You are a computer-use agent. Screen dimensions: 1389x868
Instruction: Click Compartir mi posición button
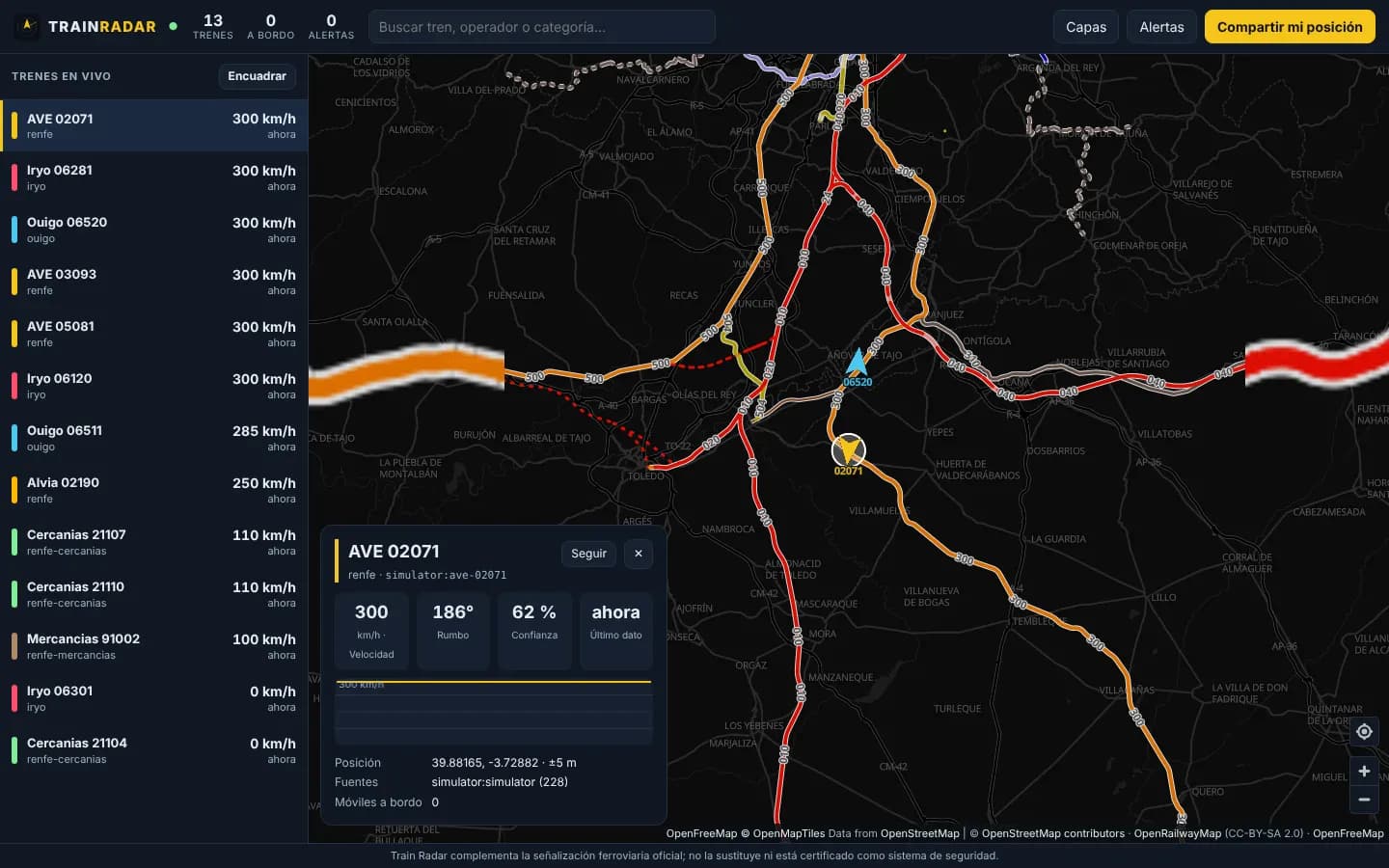click(x=1290, y=27)
